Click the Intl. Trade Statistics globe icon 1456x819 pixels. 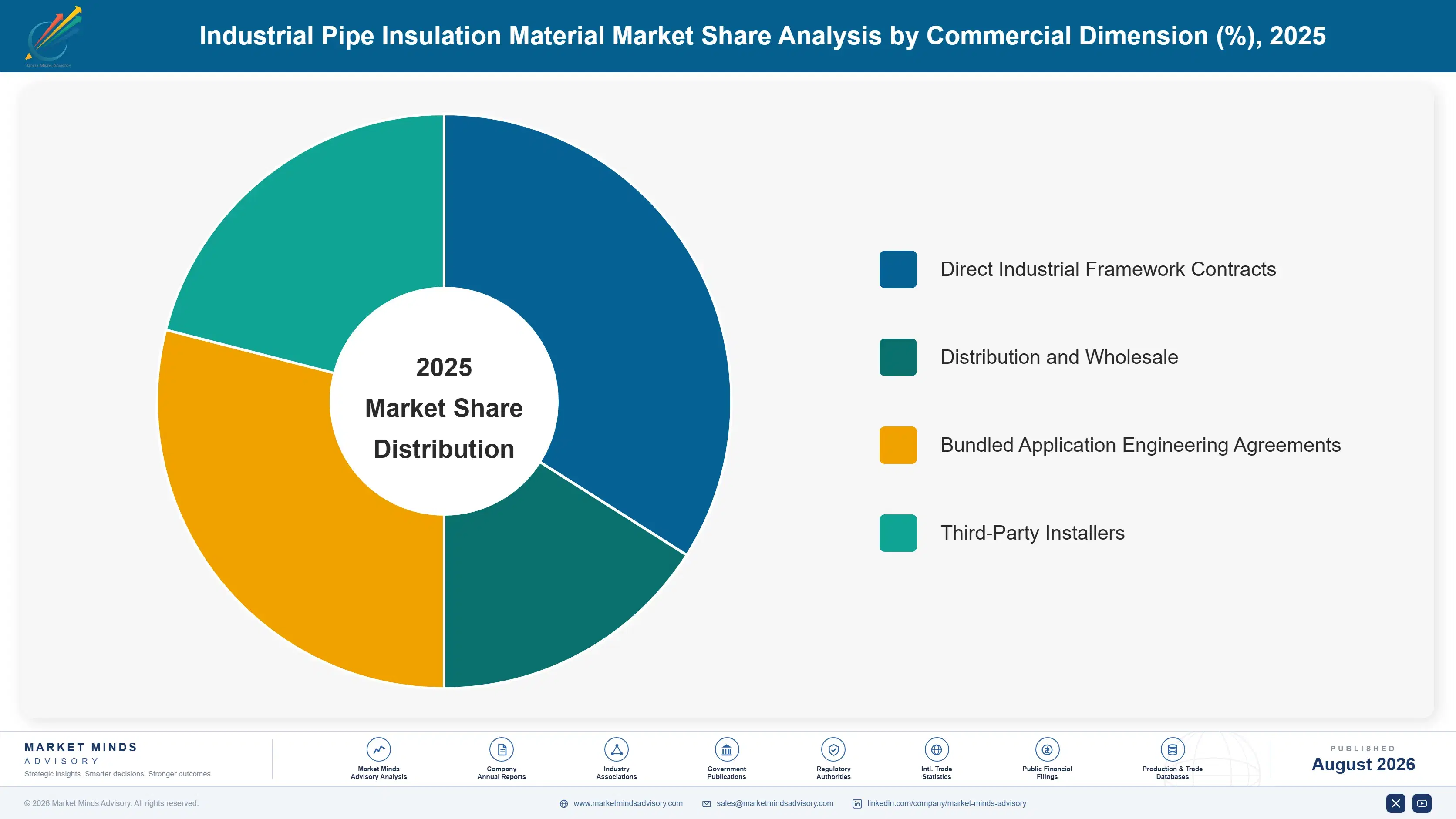[x=937, y=749]
